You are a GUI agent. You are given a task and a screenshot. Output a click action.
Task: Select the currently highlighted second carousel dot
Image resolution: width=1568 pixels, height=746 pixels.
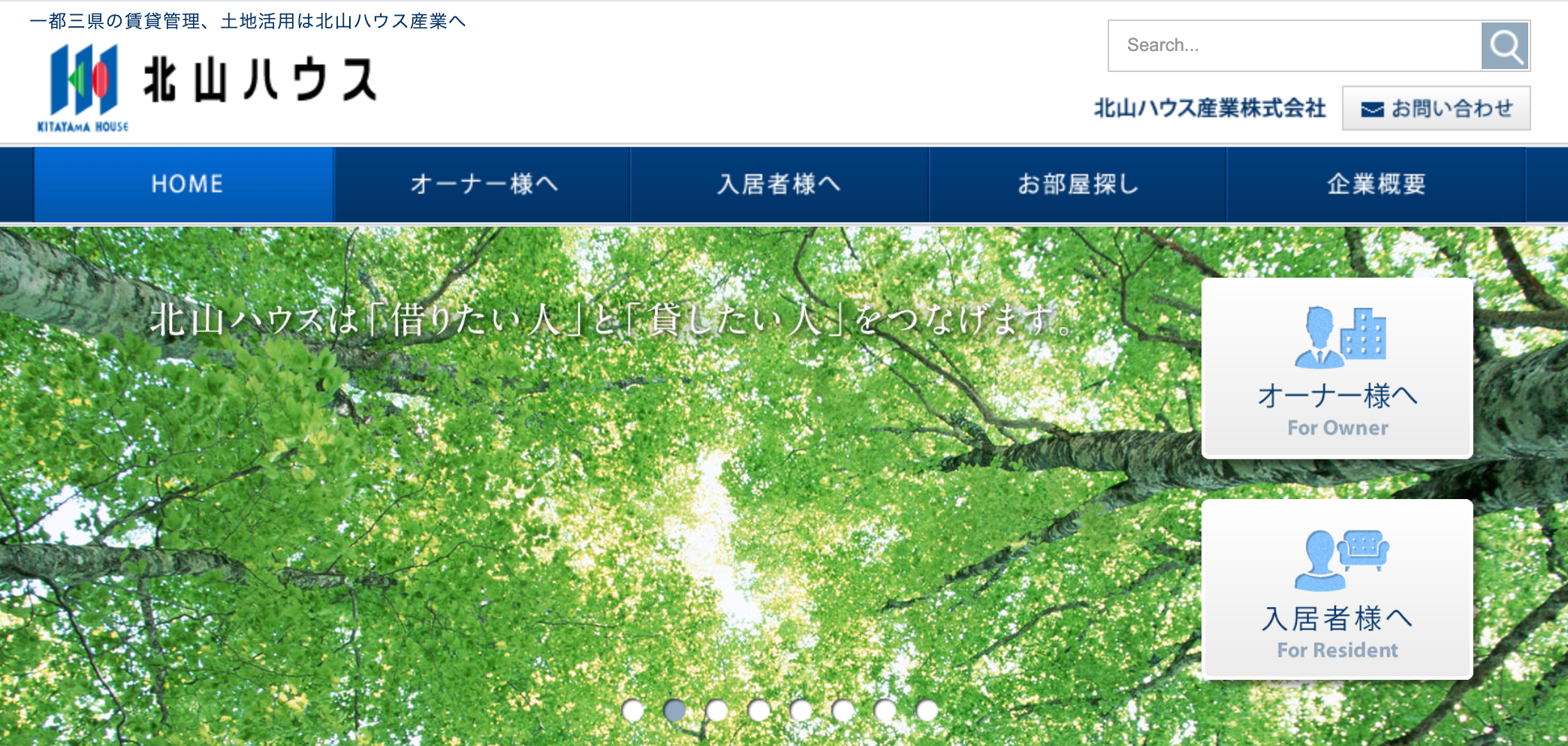point(676,708)
